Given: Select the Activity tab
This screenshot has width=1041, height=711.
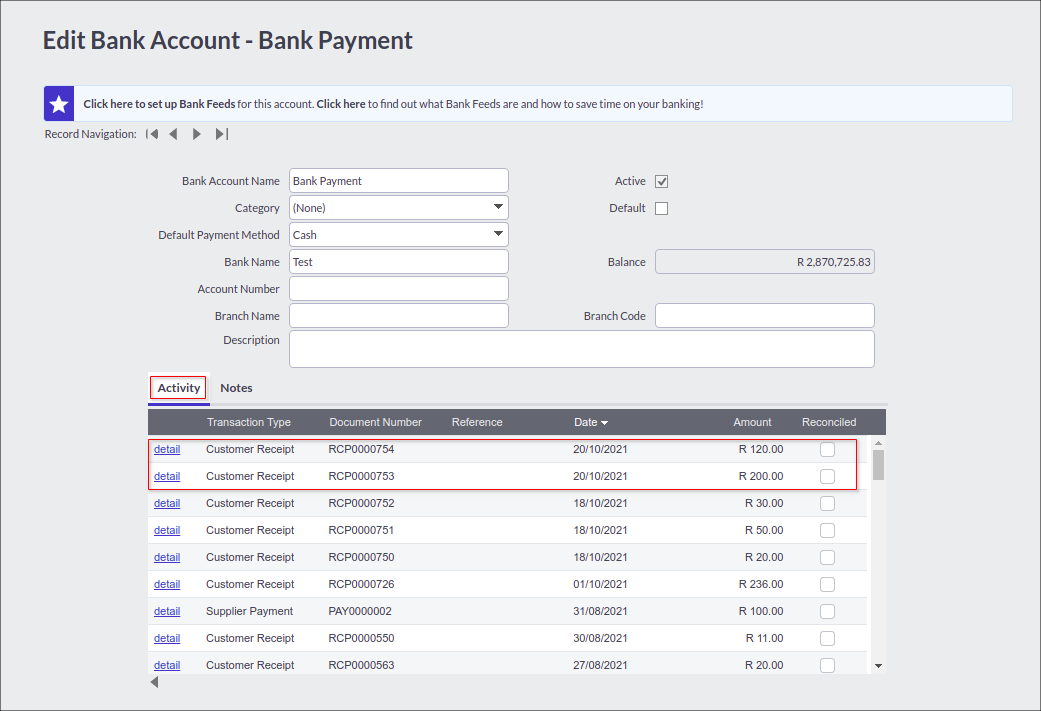Looking at the screenshot, I should click(x=177, y=388).
